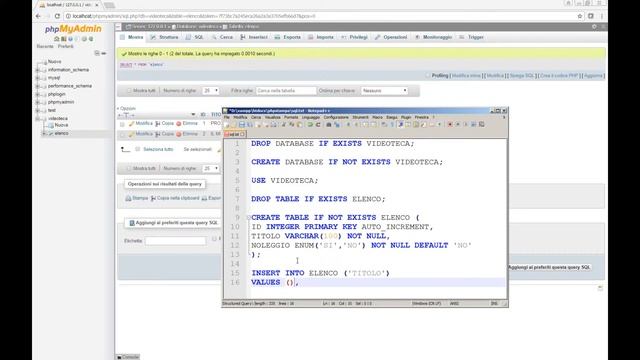Click the reload navigation panel icon
Screen dimensions: 640x360
tap(91, 39)
